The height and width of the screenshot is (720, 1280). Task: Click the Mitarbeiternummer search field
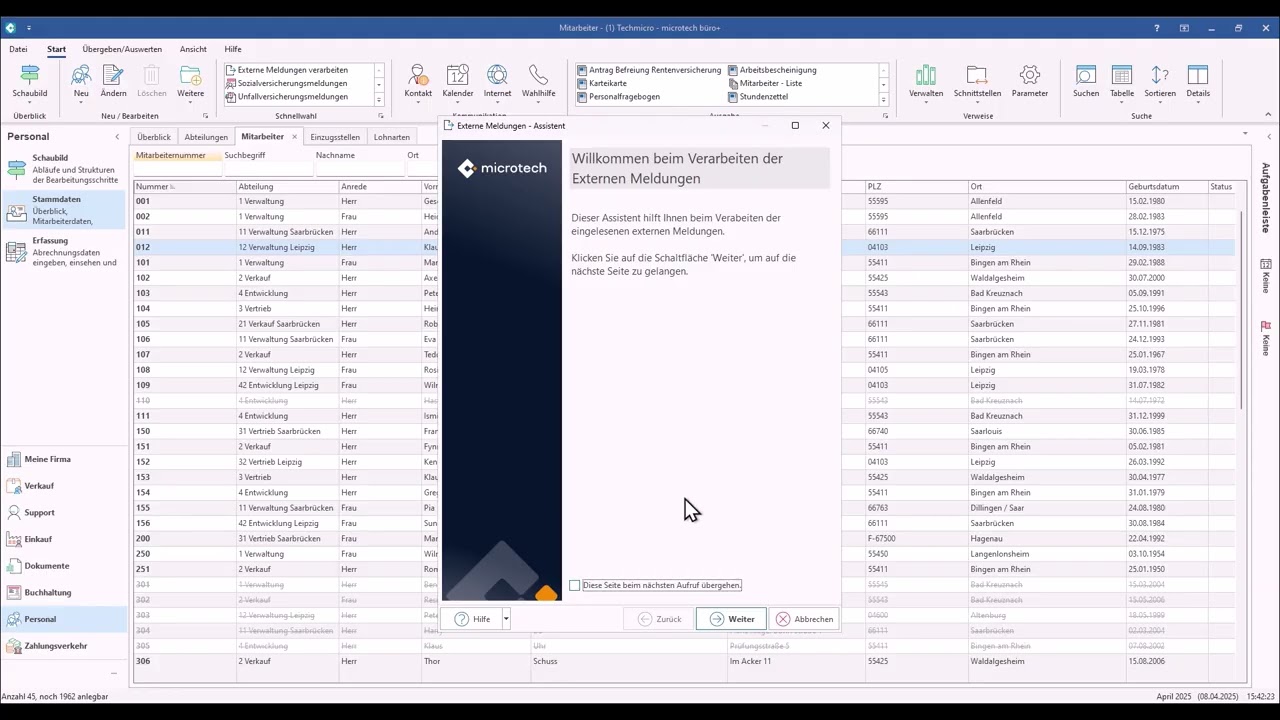coord(177,170)
